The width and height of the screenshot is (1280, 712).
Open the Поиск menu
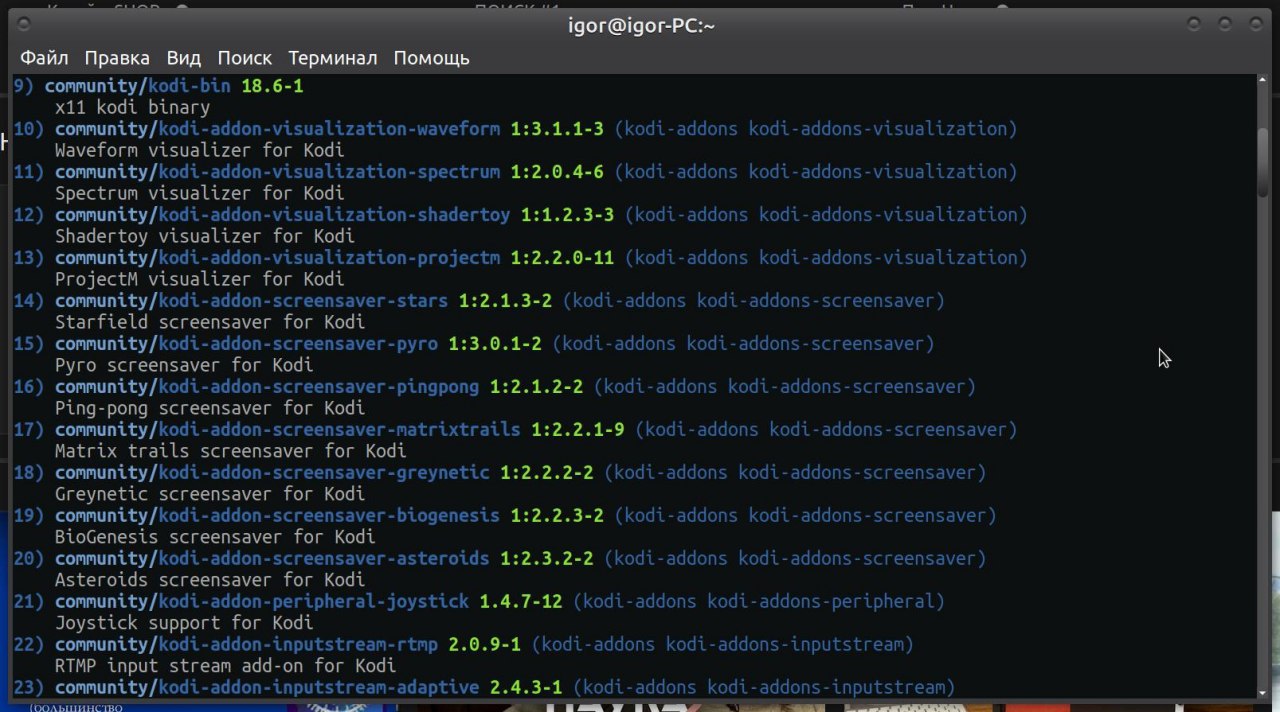click(x=245, y=58)
